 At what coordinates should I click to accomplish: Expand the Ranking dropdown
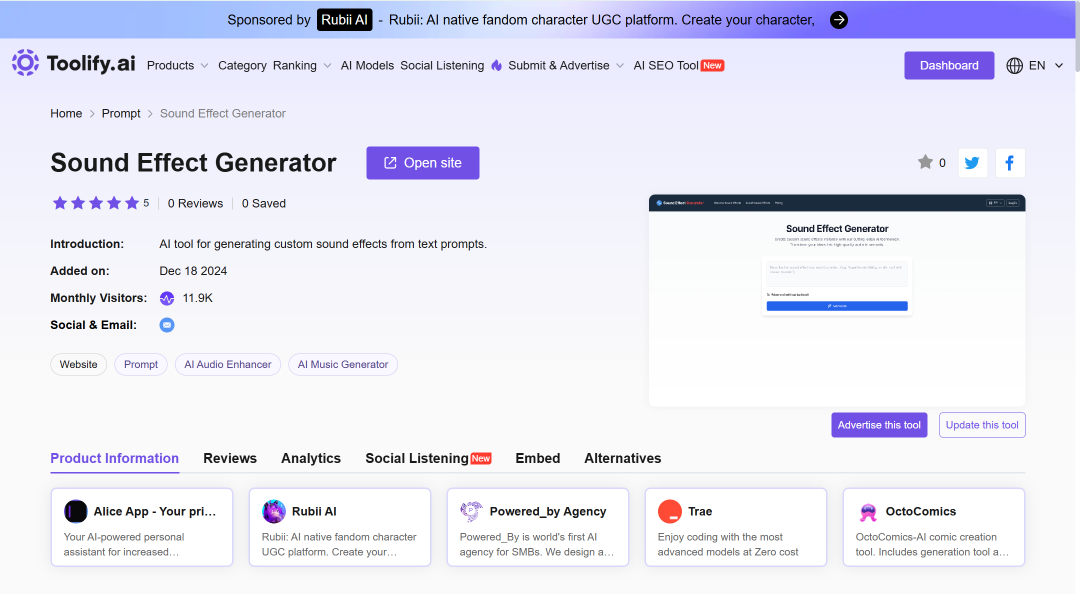tap(302, 65)
